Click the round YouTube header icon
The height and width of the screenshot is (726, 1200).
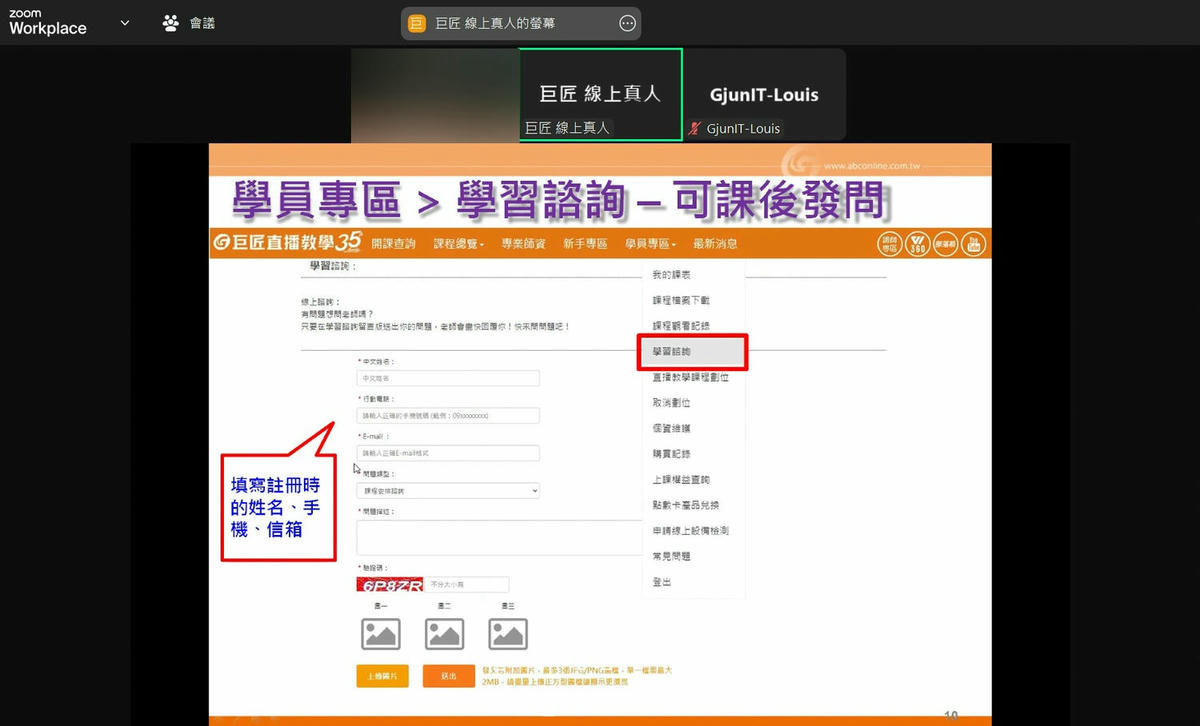click(972, 244)
